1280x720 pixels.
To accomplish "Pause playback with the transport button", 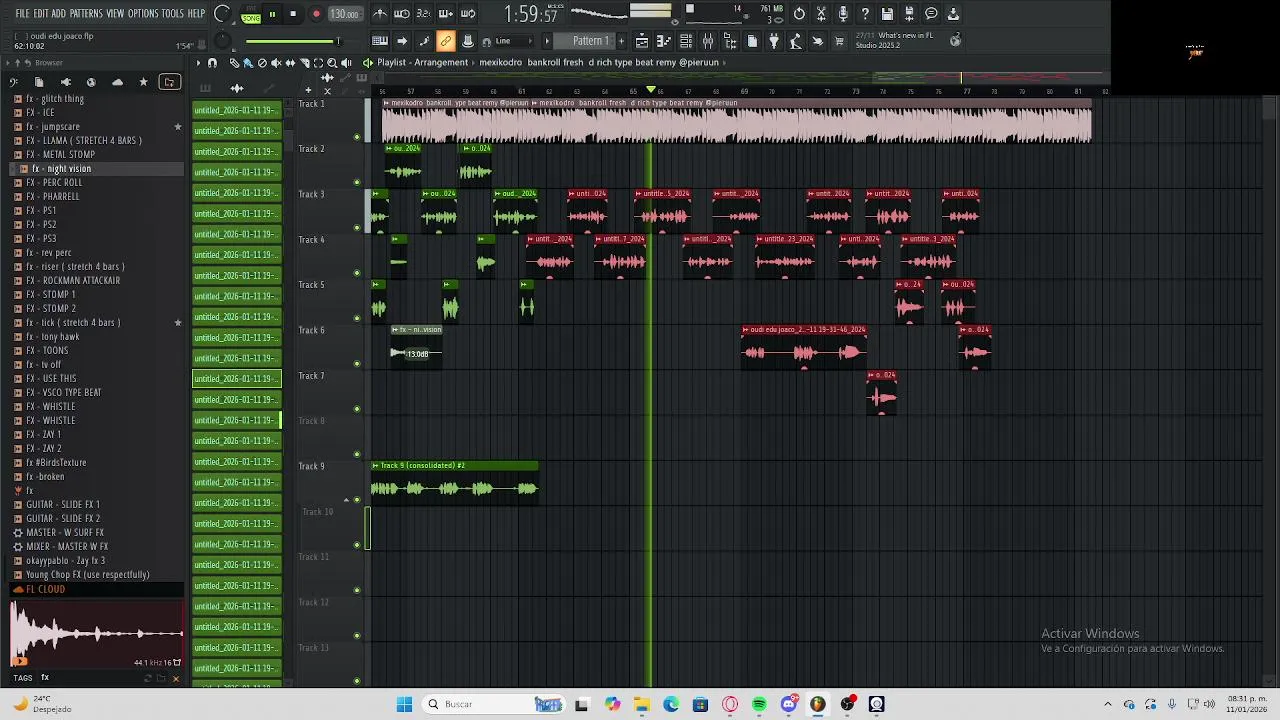I will coord(272,14).
